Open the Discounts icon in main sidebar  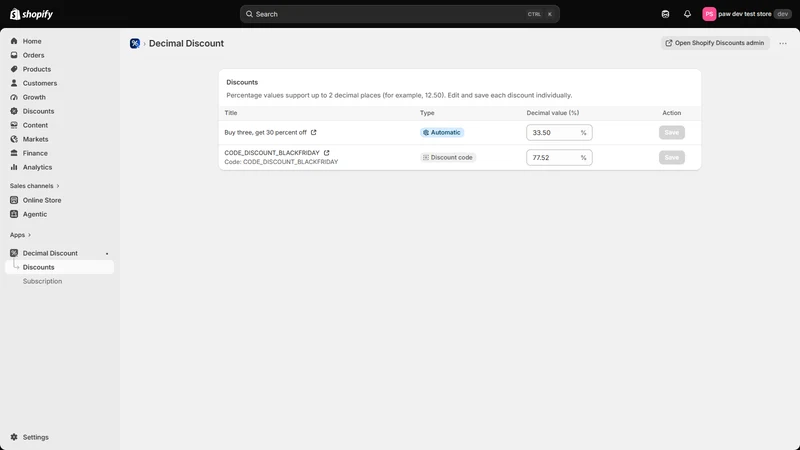click(x=14, y=111)
